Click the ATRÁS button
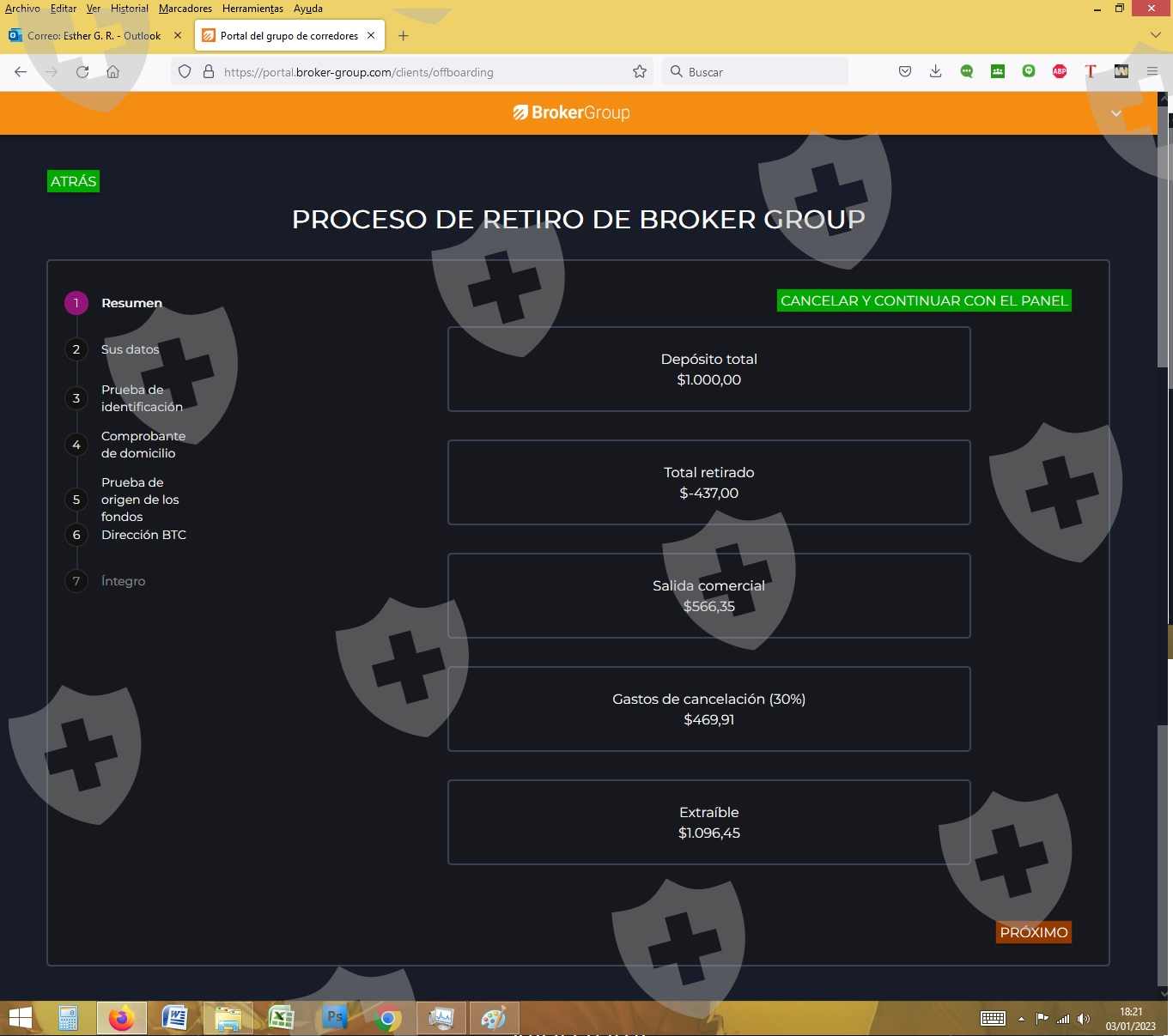This screenshot has height=1036, width=1173. [73, 181]
